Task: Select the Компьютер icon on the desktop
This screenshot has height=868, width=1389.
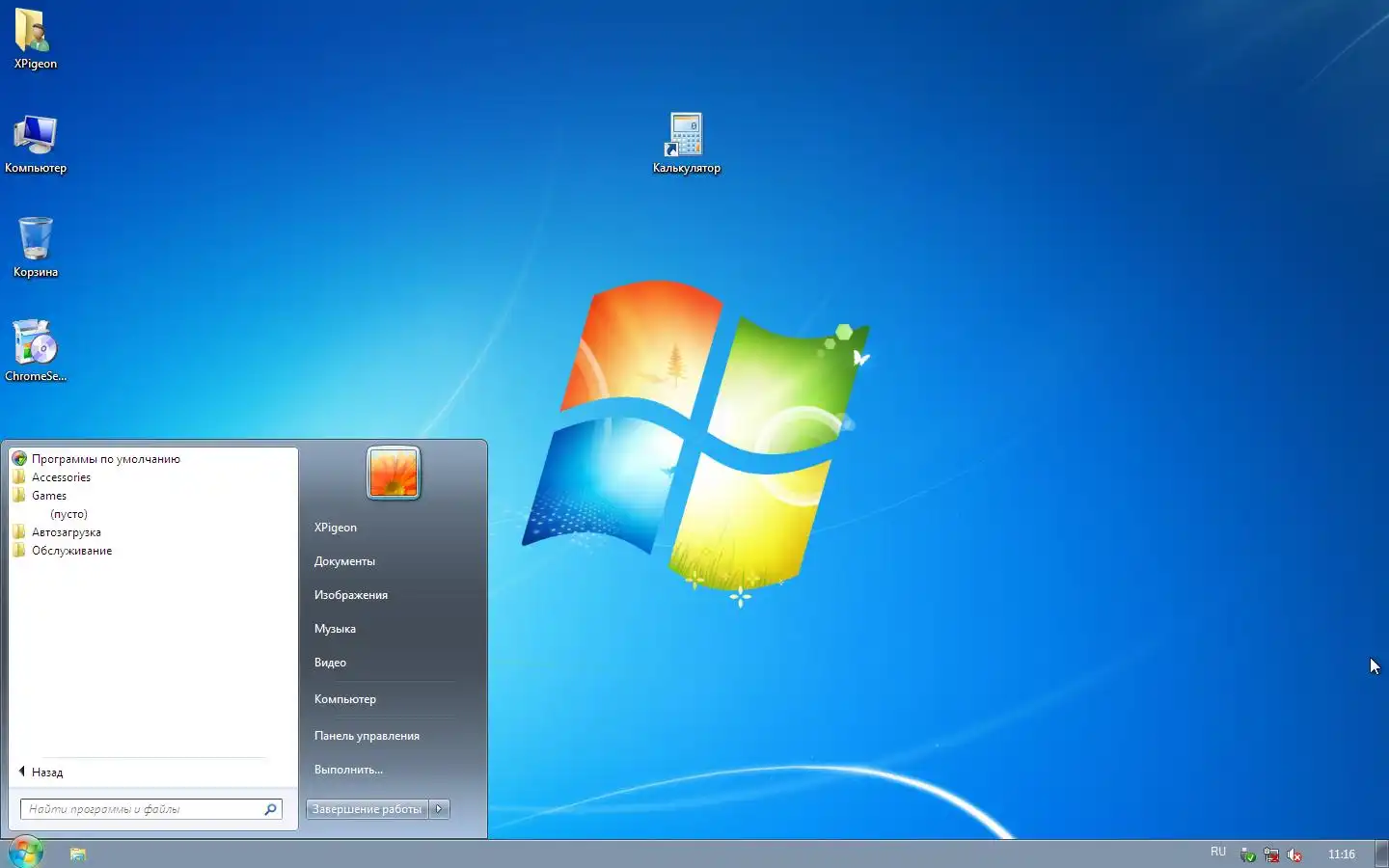Action: tap(36, 144)
